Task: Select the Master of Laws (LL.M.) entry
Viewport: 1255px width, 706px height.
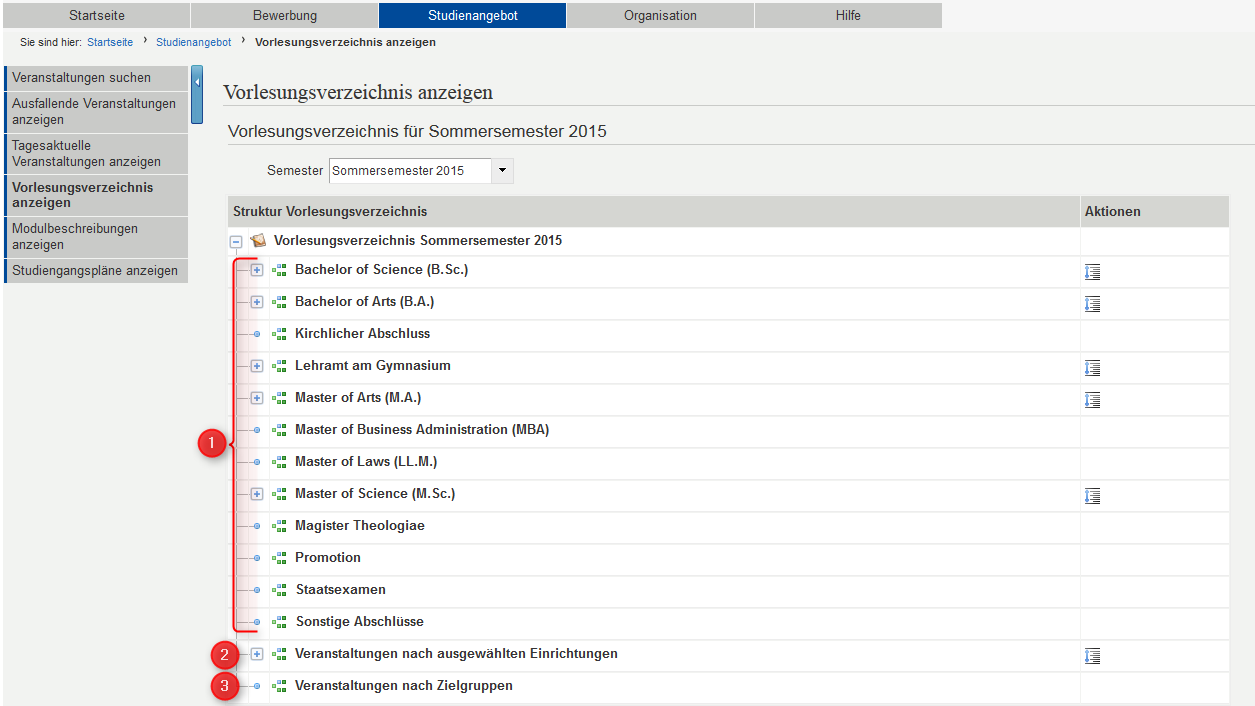Action: tap(366, 462)
